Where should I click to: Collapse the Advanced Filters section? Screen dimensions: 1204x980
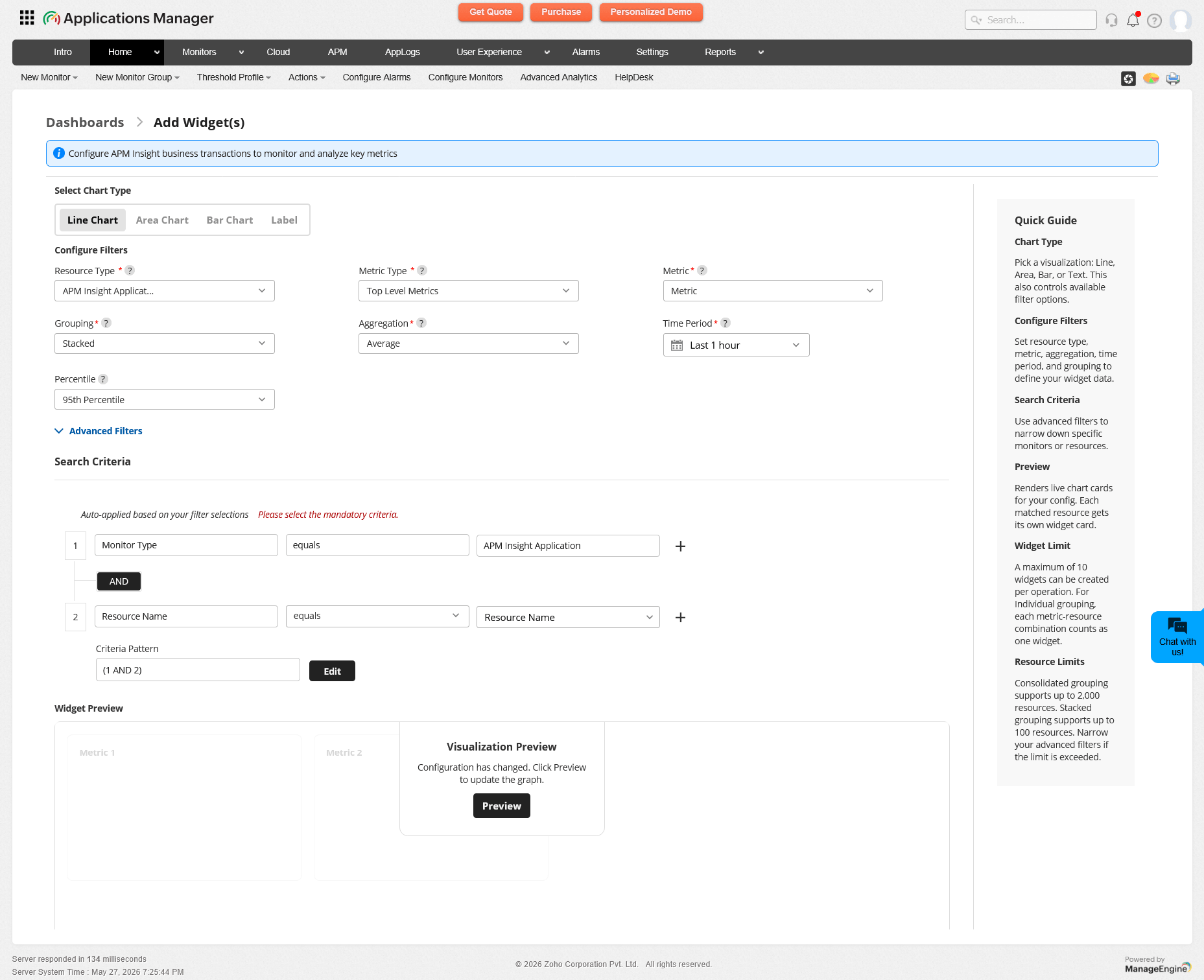[x=99, y=431]
